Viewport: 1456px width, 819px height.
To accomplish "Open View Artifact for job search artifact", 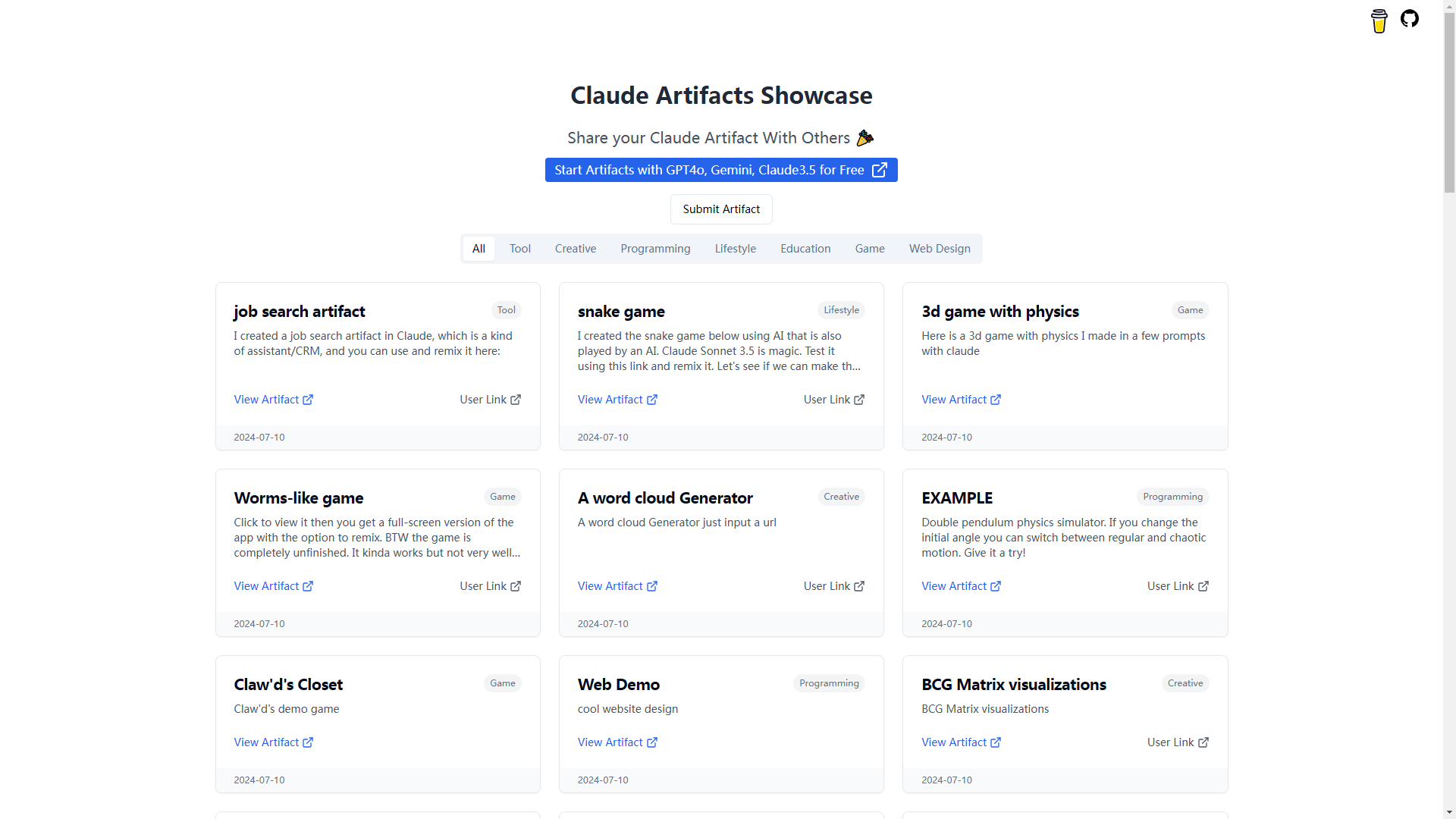I will tap(274, 400).
